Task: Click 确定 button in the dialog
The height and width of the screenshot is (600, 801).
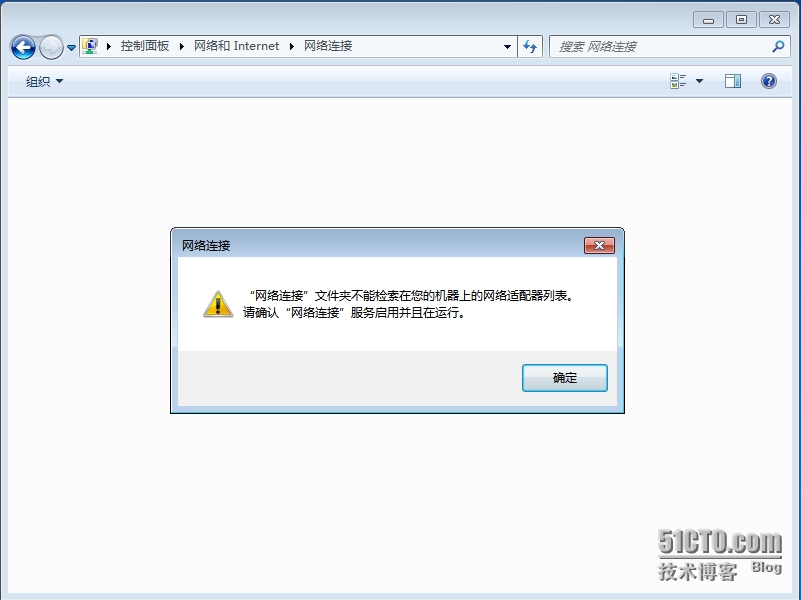Action: pyautogui.click(x=564, y=378)
